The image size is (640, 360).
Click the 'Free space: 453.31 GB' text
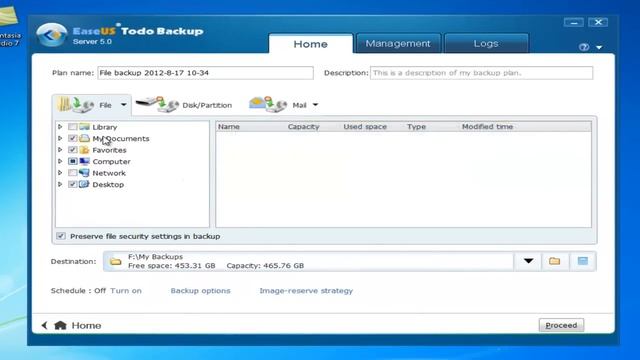171,265
